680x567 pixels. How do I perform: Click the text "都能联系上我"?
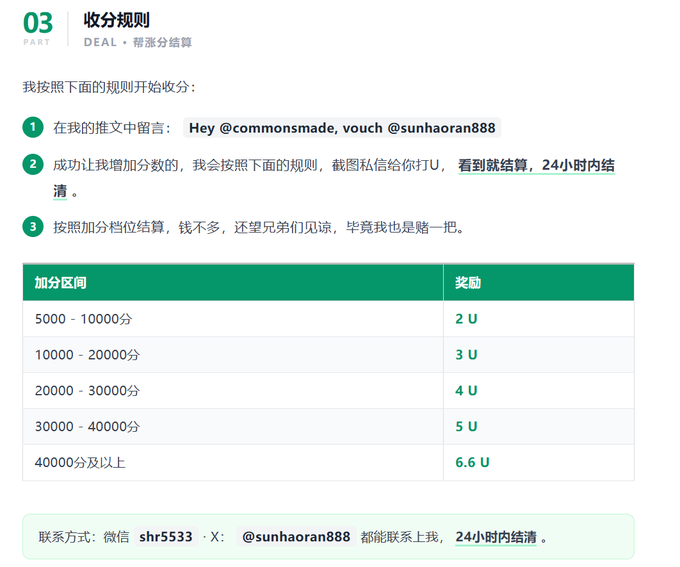pyautogui.click(x=399, y=537)
